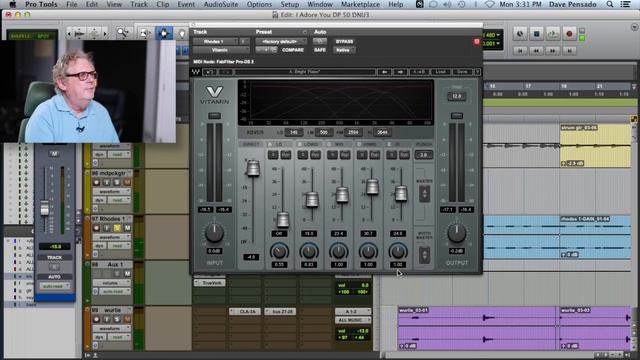Select the Grabber hand tool
This screenshot has height=360, width=640.
(x=182, y=33)
